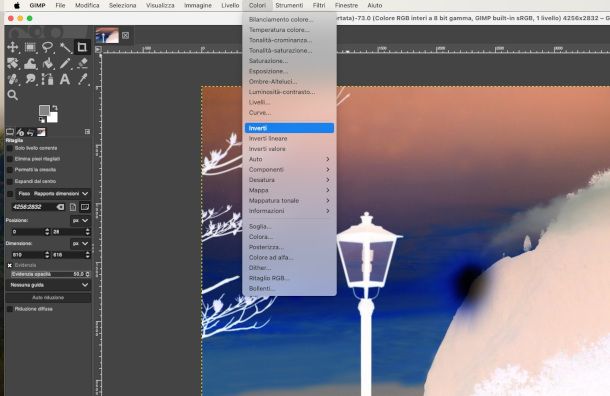Screen dimensions: 610x396
Task: Click the Dimensione width field
Action: point(27,255)
